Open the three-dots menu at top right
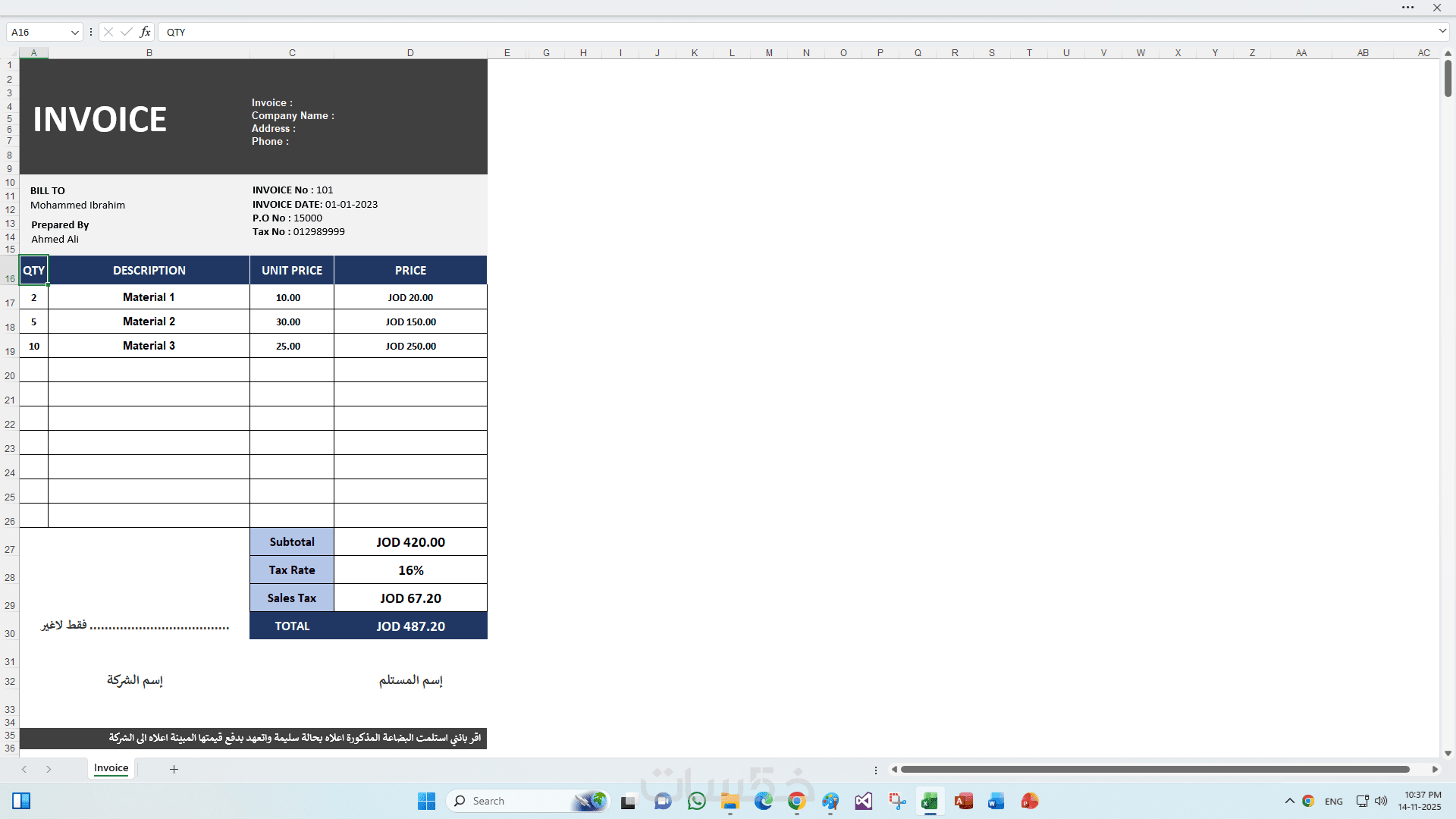The width and height of the screenshot is (1456, 819). (x=1407, y=8)
